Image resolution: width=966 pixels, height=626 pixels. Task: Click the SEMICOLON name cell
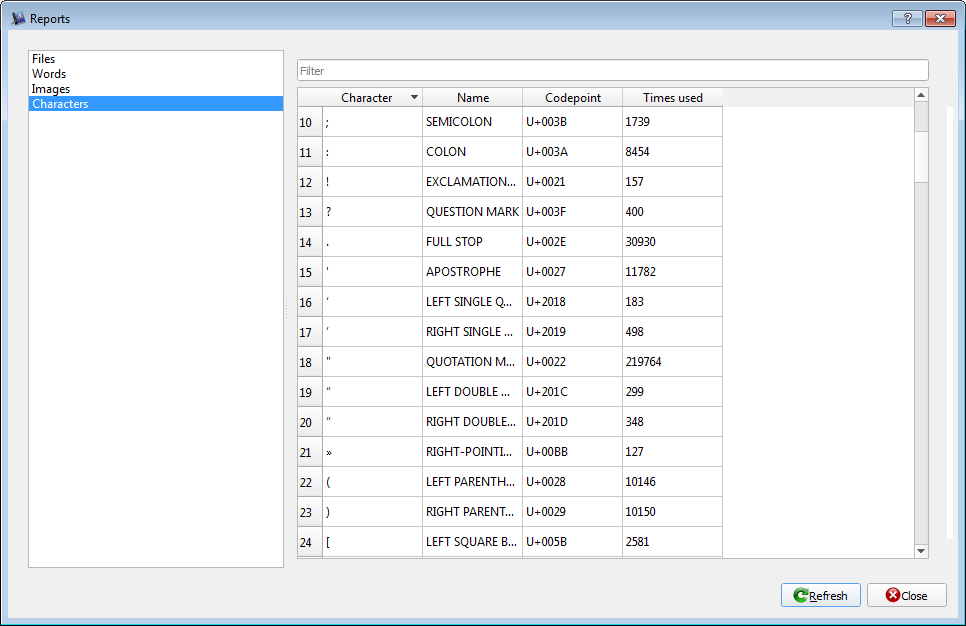tap(473, 122)
